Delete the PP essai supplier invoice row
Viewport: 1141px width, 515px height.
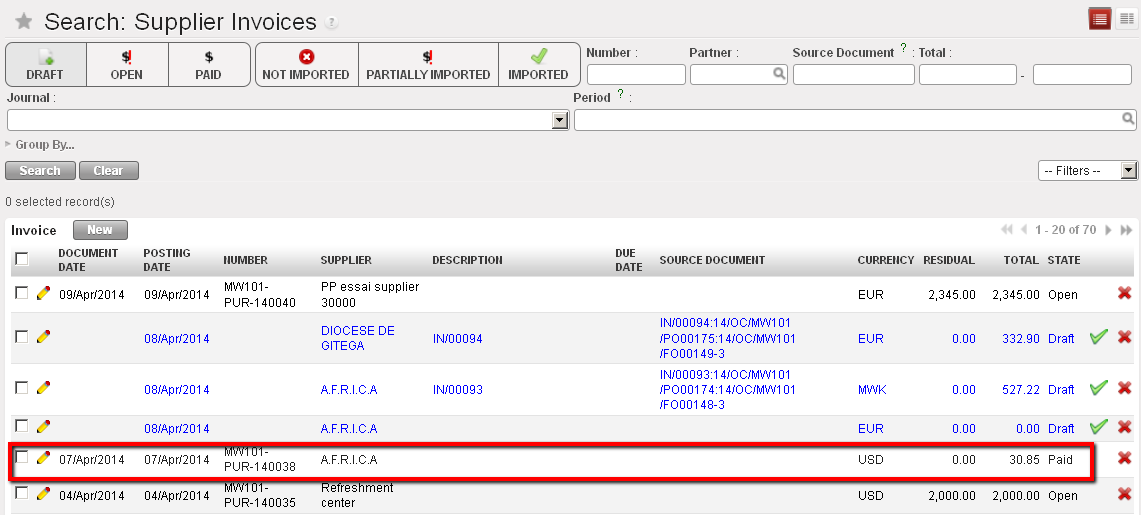tap(1124, 294)
